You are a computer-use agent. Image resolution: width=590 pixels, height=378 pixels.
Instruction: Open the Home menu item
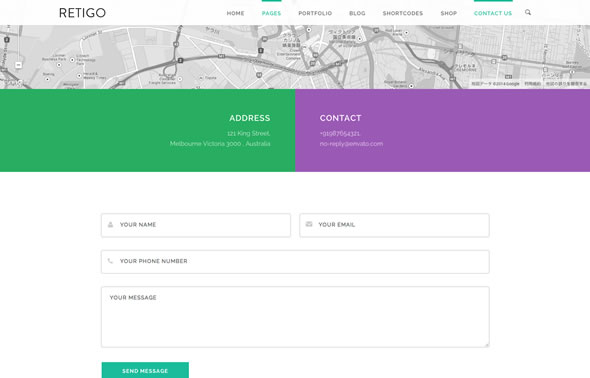click(x=235, y=13)
